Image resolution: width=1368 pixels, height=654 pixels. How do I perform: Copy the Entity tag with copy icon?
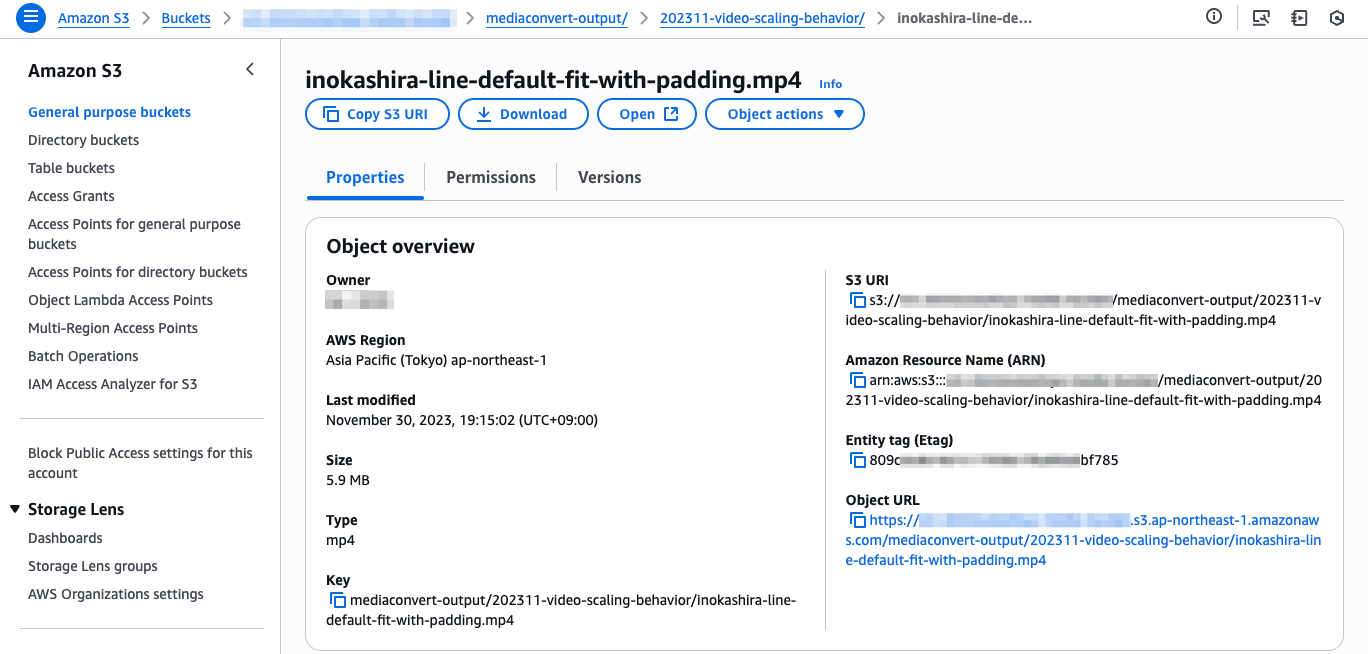pos(857,460)
